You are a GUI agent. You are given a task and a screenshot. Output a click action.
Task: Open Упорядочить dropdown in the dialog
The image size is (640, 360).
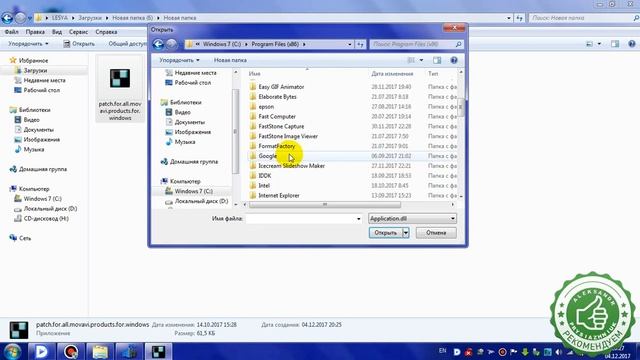[179, 60]
